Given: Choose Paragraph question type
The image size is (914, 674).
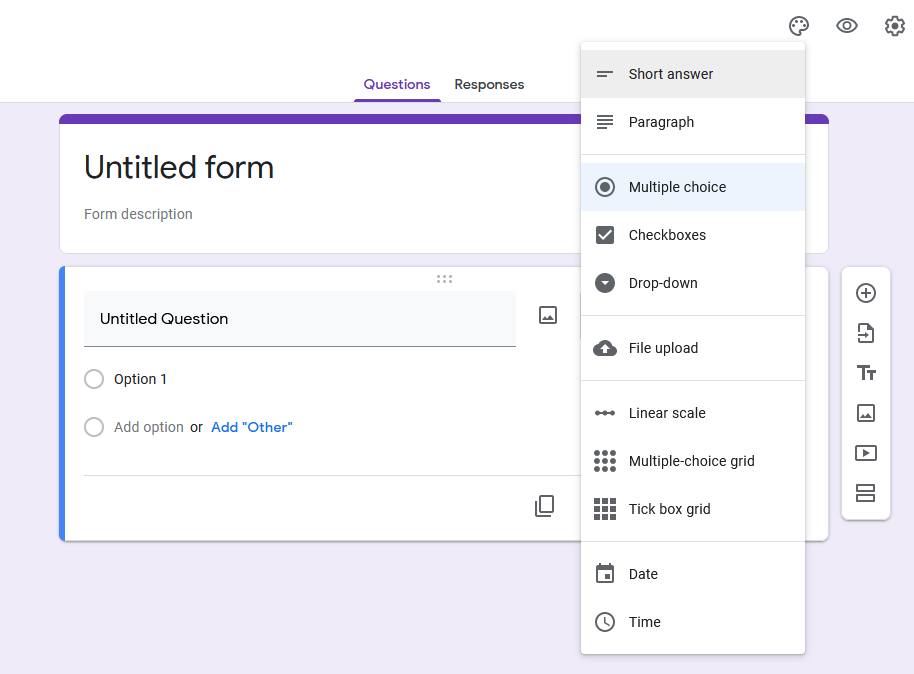Looking at the screenshot, I should (693, 122).
